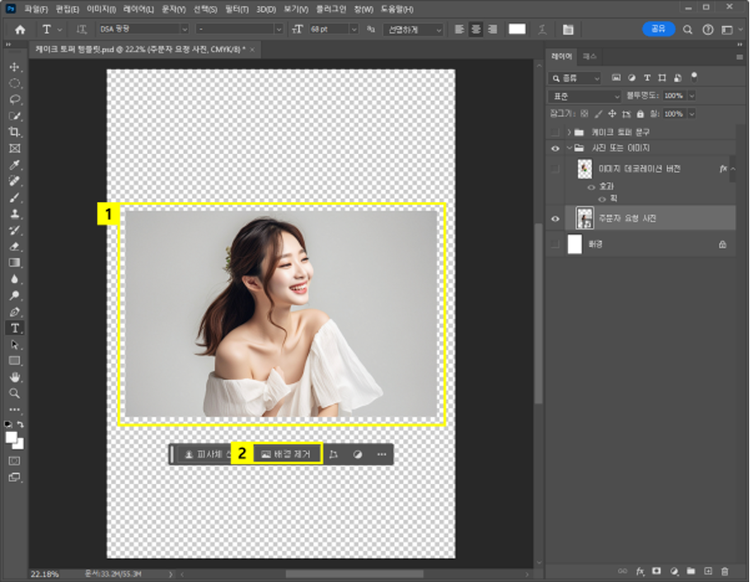Viewport: 750px width, 582px height.
Task: Hide the 주문자 요청 사진 layer
Action: [x=555, y=218]
